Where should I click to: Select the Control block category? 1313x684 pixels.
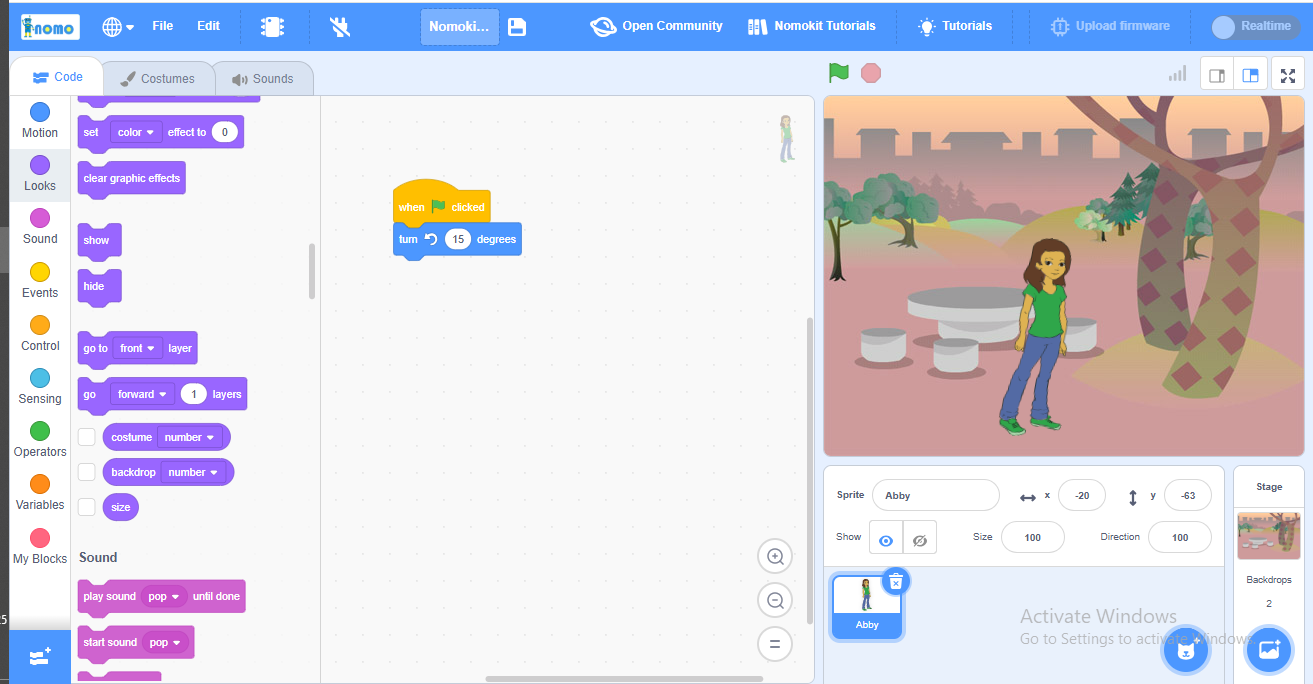click(40, 333)
